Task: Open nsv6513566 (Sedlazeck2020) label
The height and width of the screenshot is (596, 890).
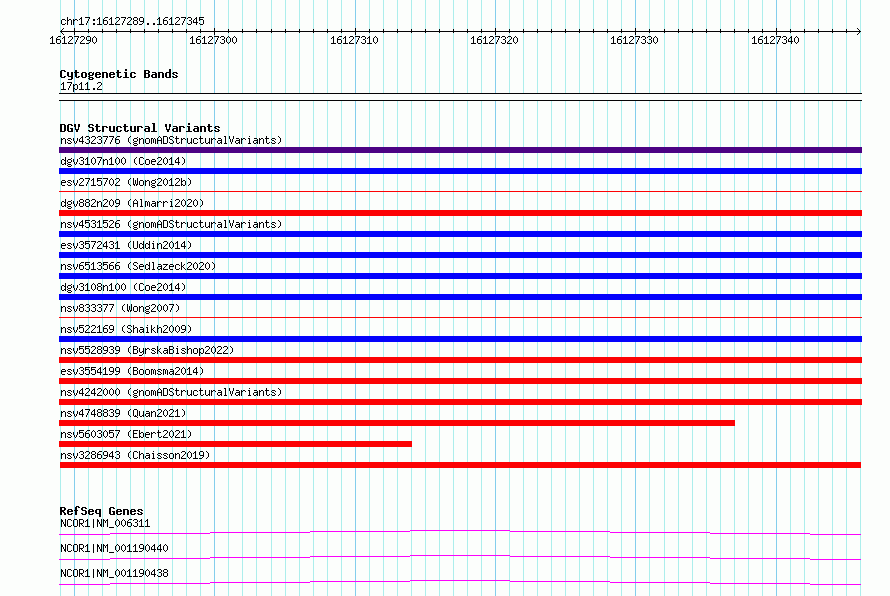Action: pyautogui.click(x=138, y=266)
